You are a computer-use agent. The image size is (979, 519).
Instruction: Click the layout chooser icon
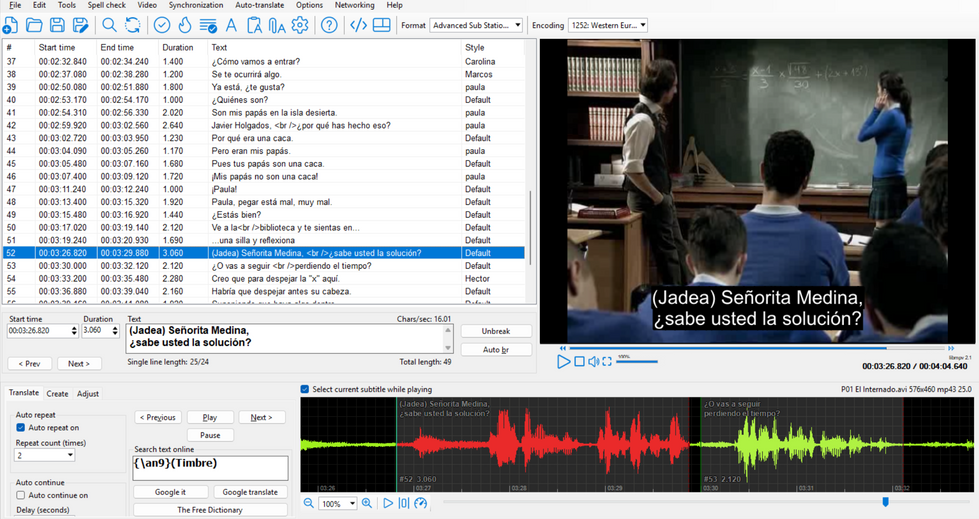click(x=381, y=26)
